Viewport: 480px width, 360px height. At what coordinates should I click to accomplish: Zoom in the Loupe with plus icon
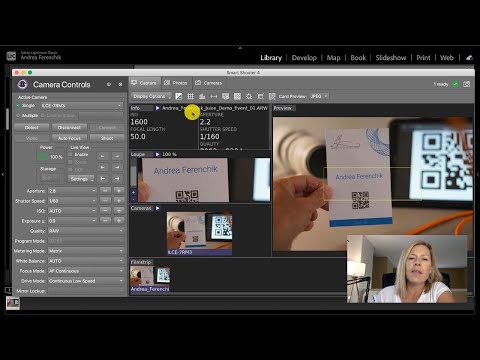tap(133, 192)
